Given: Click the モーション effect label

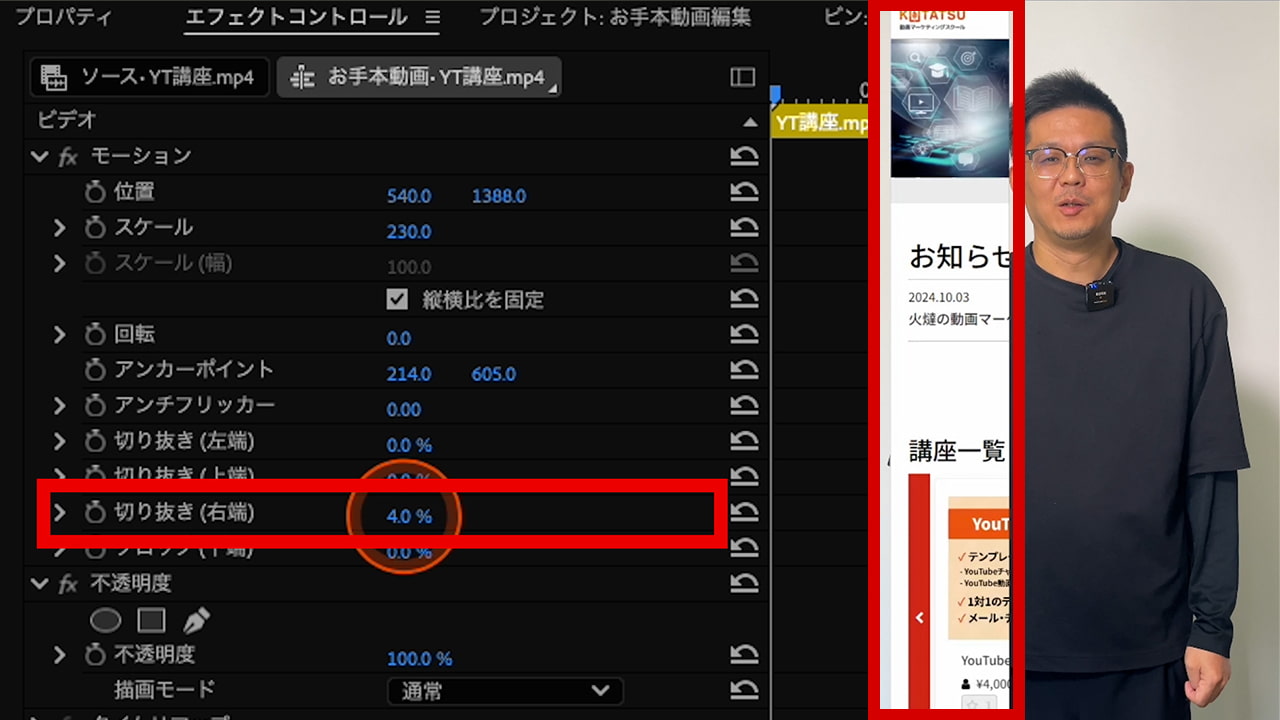Looking at the screenshot, I should [141, 156].
